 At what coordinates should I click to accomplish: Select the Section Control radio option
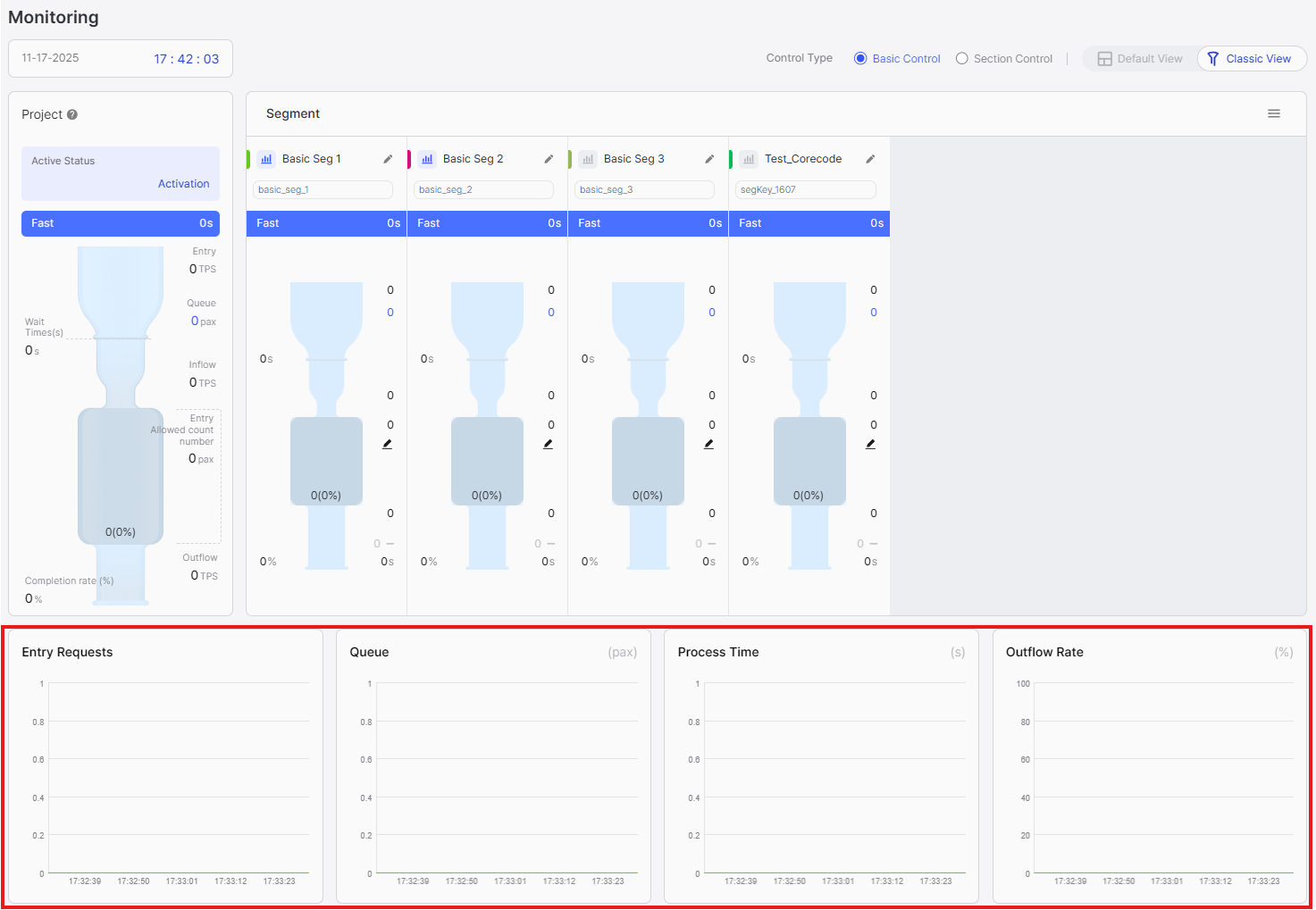click(x=962, y=59)
